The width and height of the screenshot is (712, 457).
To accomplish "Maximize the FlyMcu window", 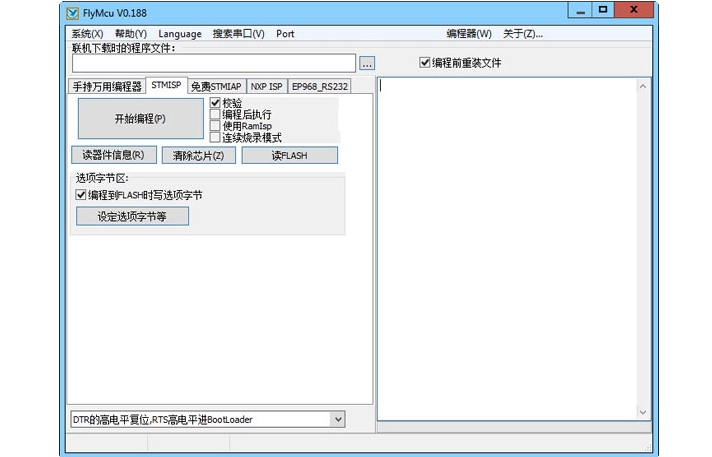I will [x=603, y=10].
